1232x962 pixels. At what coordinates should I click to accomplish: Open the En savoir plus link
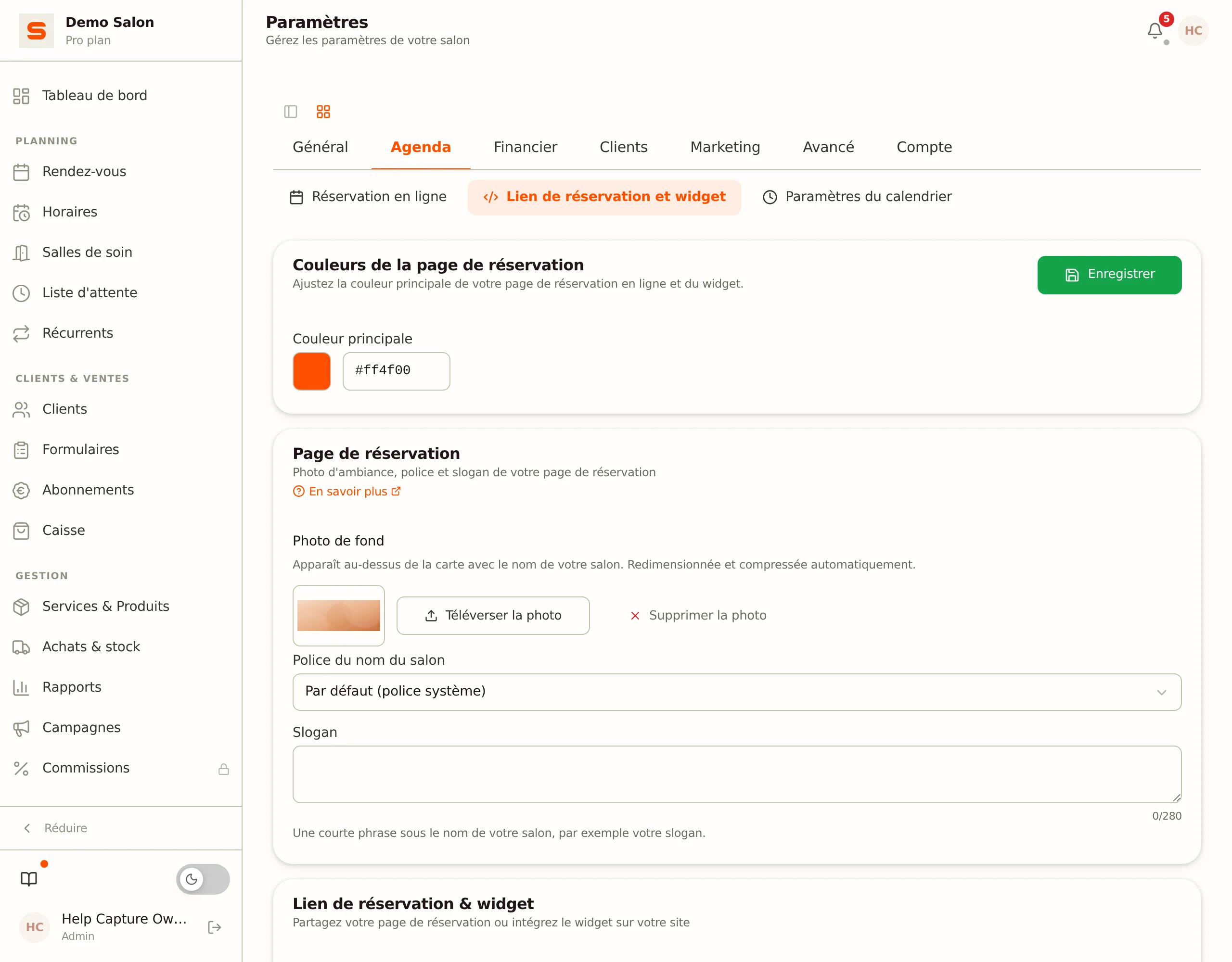(347, 491)
